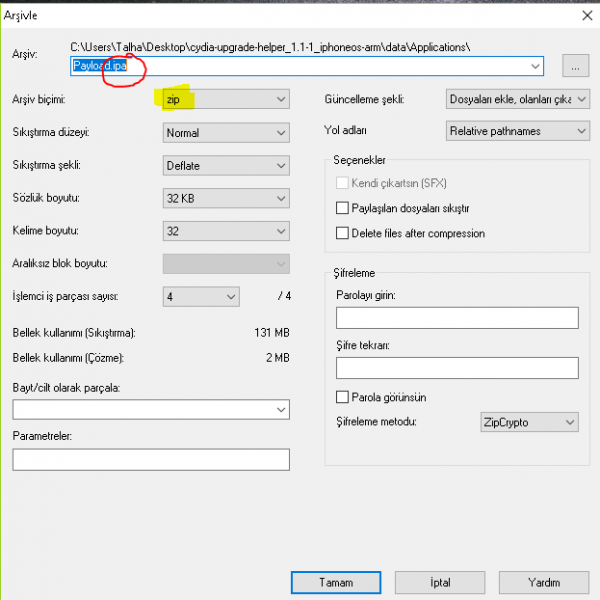Open the Arşiv biçimi zip dropdown

[225, 99]
